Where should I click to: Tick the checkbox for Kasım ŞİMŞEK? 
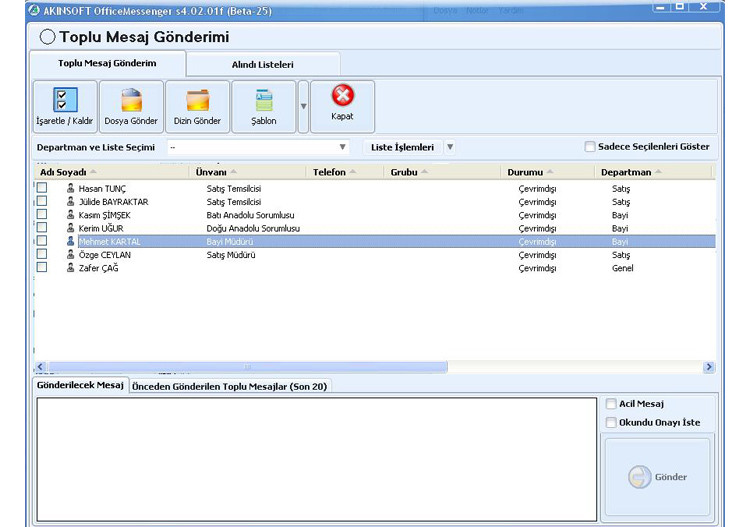[x=42, y=214]
